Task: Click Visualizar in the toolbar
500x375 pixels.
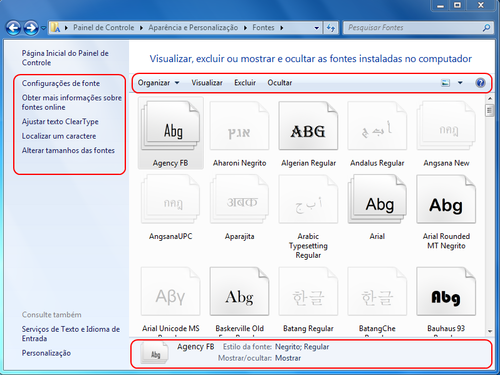Action: [x=207, y=83]
